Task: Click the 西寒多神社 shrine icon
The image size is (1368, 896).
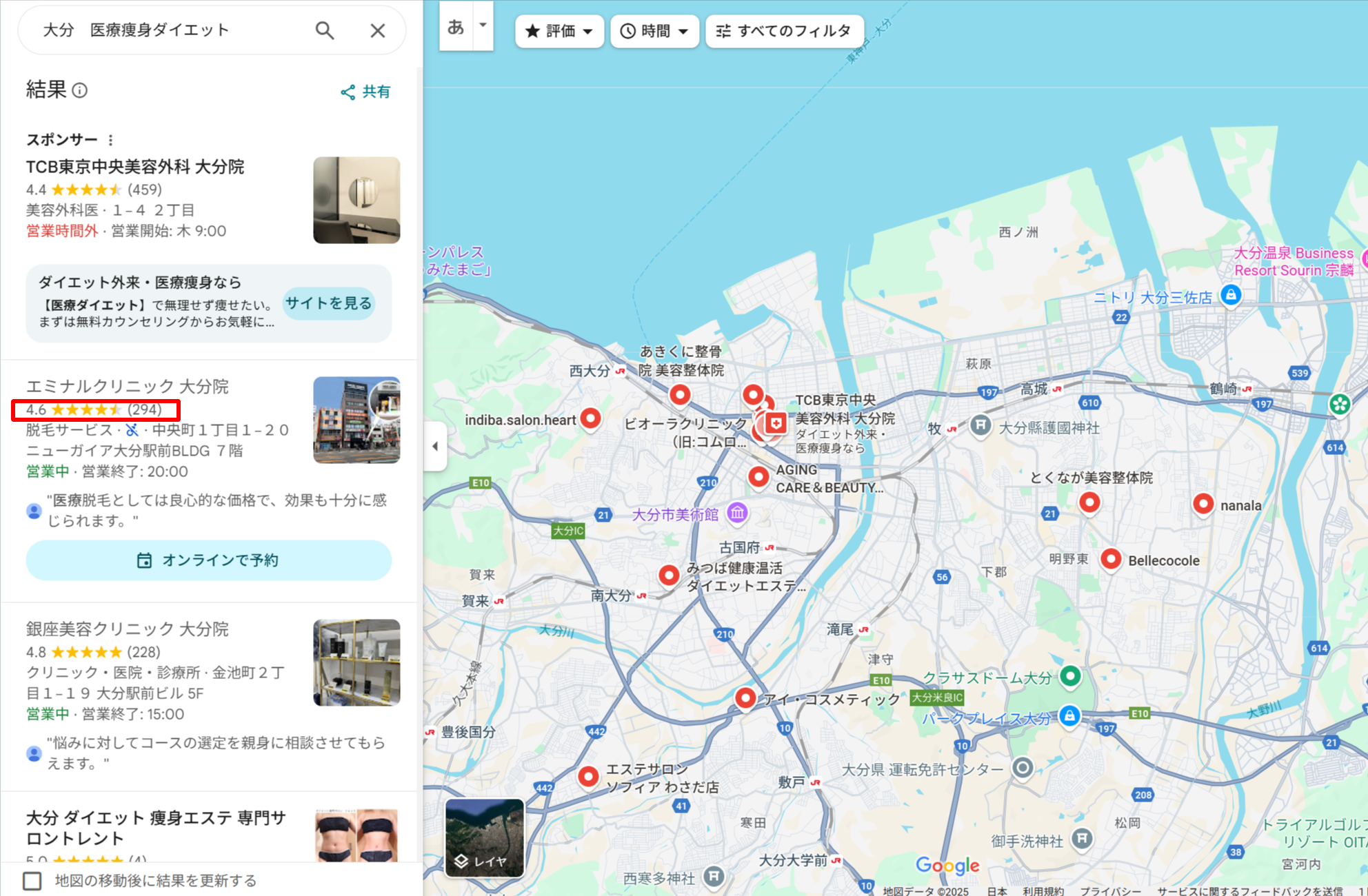Action: pyautogui.click(x=714, y=876)
